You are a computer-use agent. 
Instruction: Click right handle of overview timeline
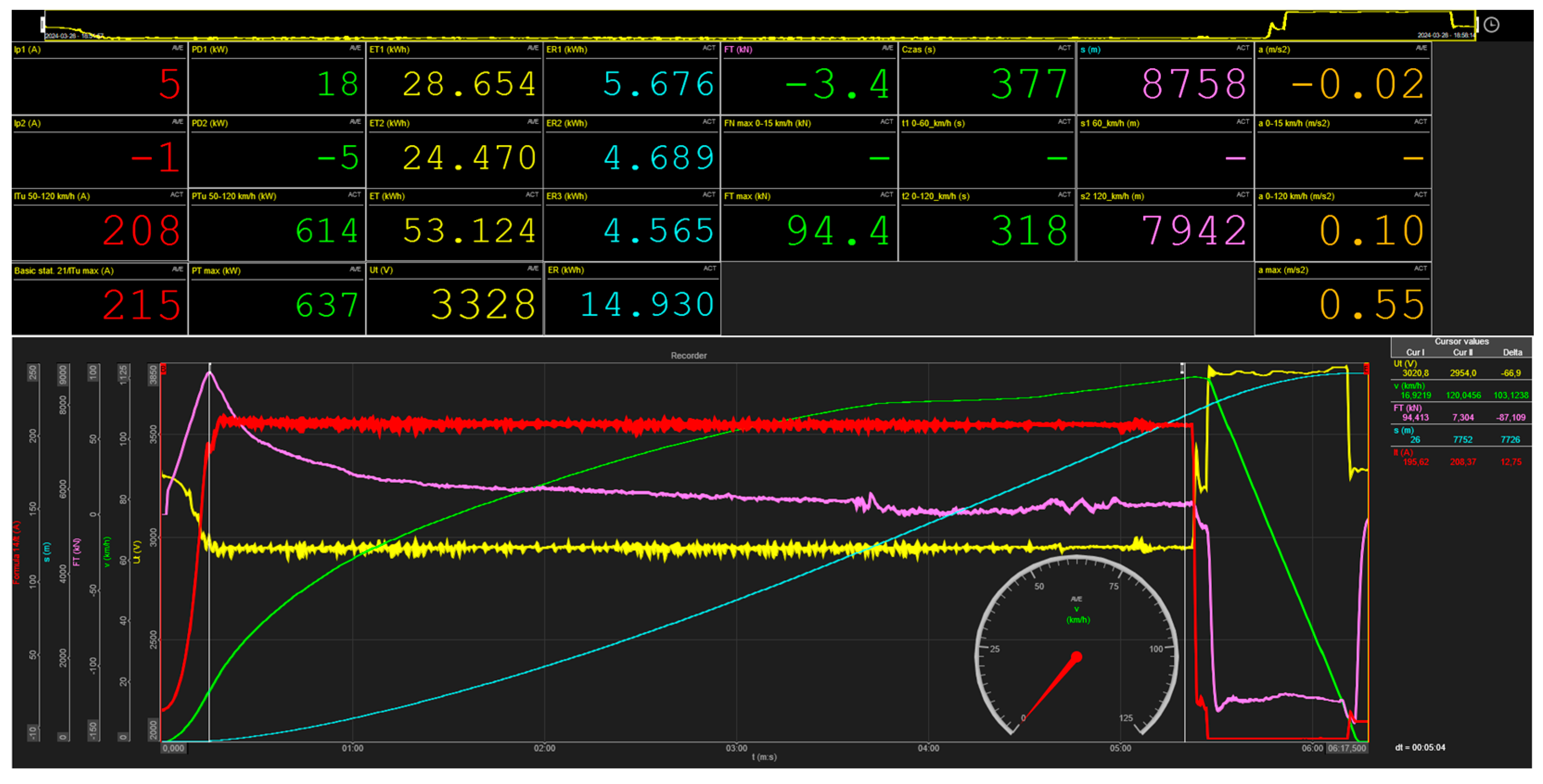click(1477, 25)
